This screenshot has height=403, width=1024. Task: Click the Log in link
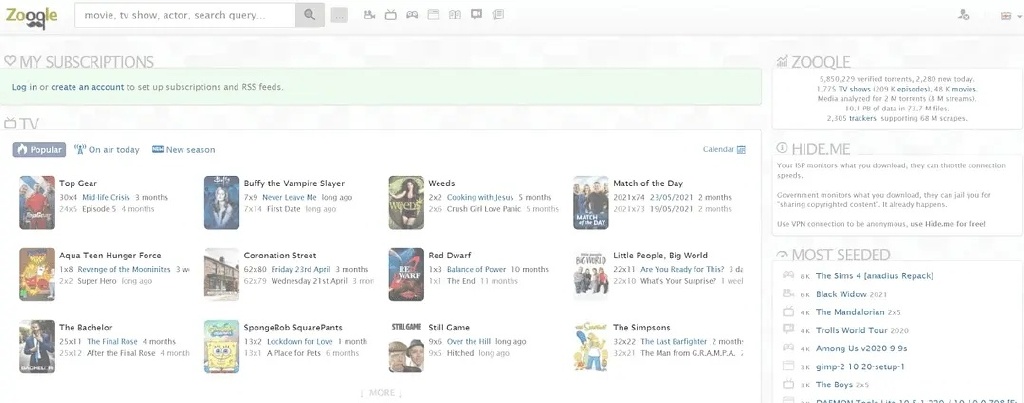click(24, 87)
